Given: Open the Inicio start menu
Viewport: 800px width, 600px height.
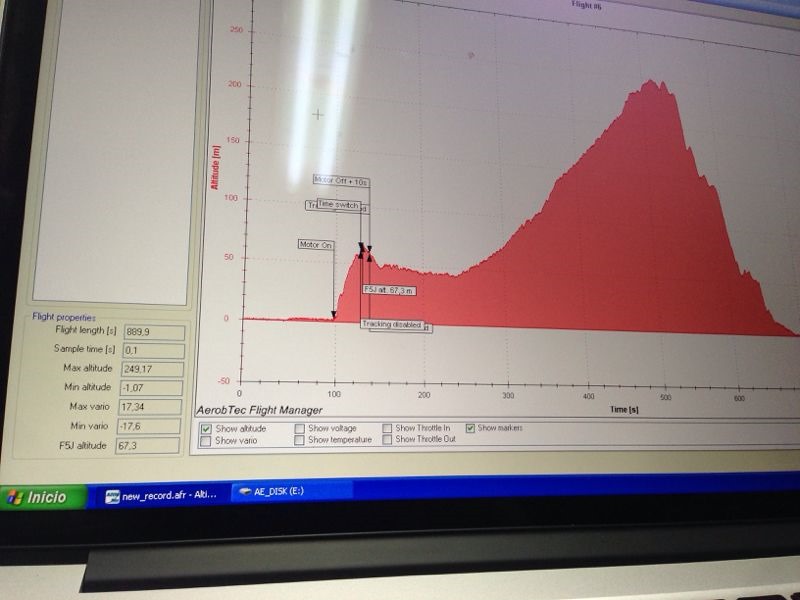Looking at the screenshot, I should click(40, 497).
